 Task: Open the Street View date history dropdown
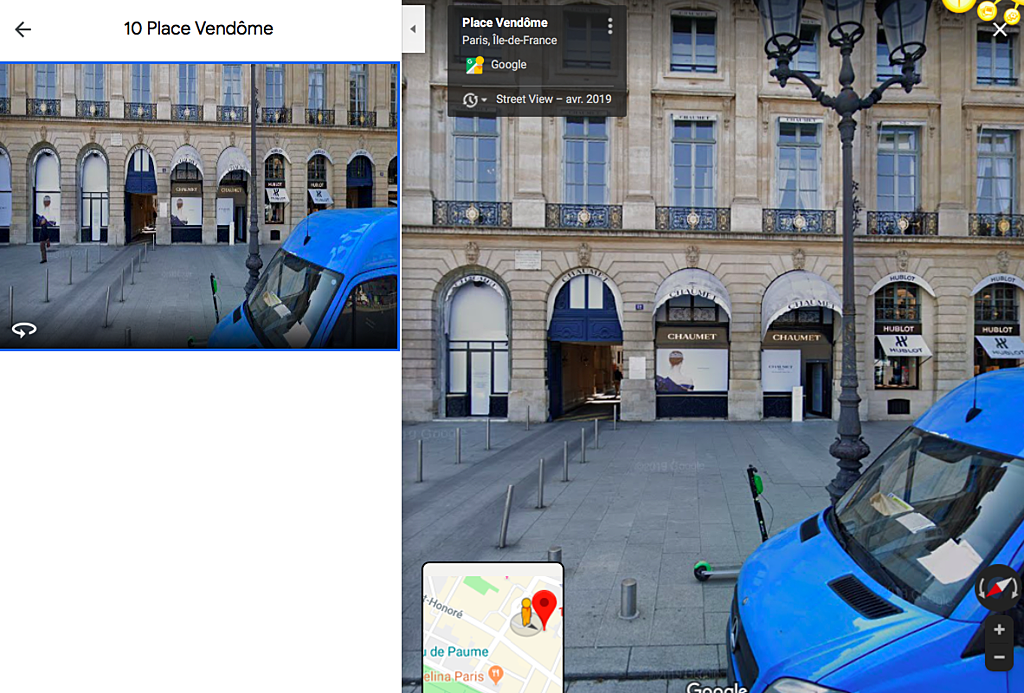click(475, 100)
